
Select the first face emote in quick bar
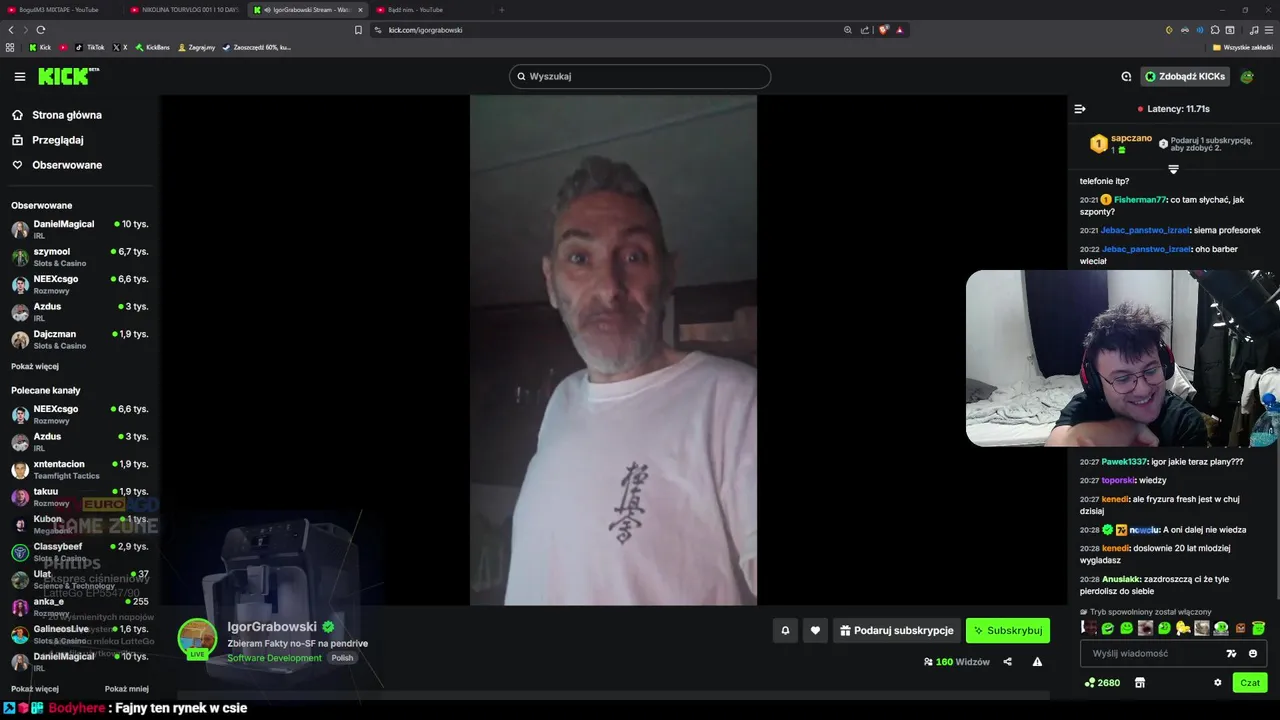pos(1088,628)
